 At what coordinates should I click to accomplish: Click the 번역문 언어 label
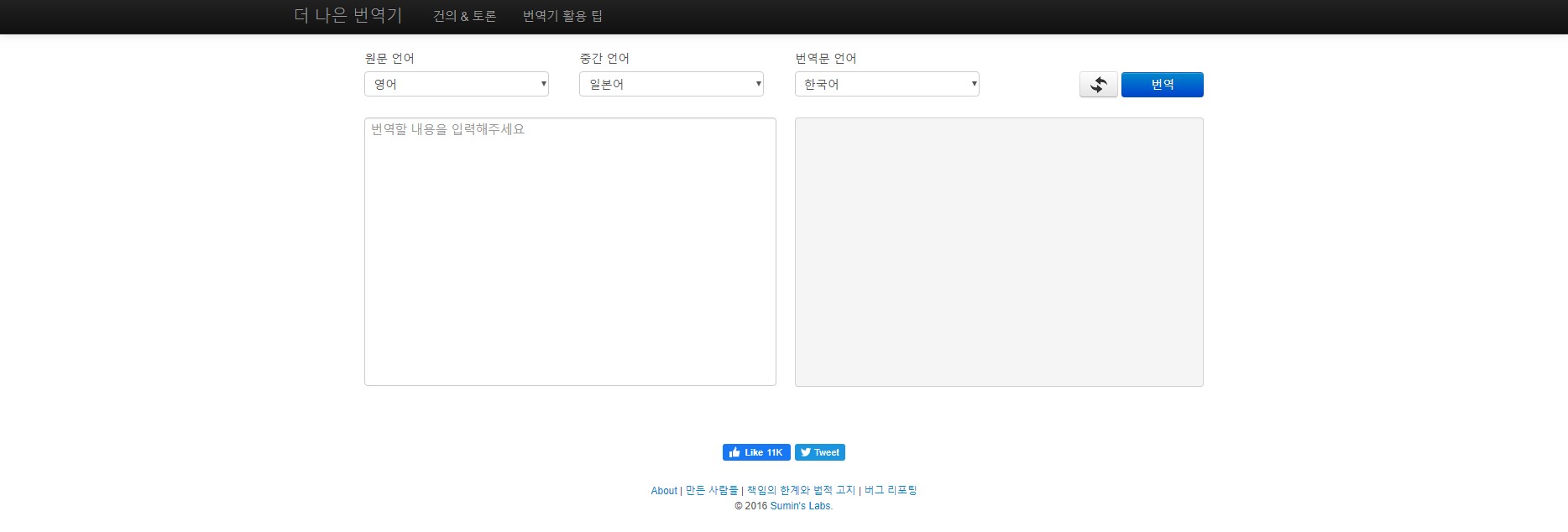click(x=826, y=58)
